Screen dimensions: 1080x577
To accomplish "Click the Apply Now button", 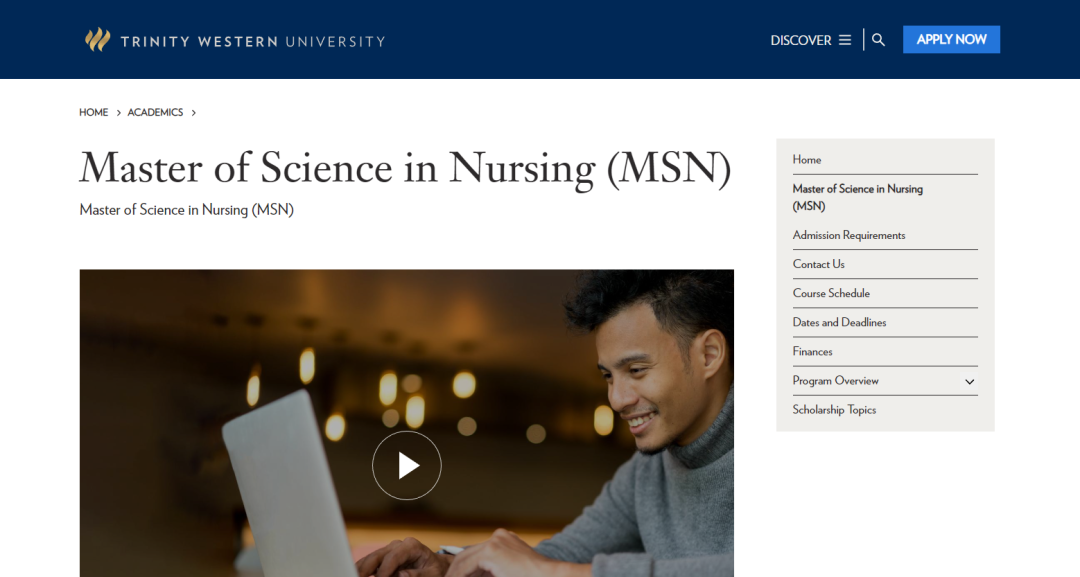I will [951, 39].
